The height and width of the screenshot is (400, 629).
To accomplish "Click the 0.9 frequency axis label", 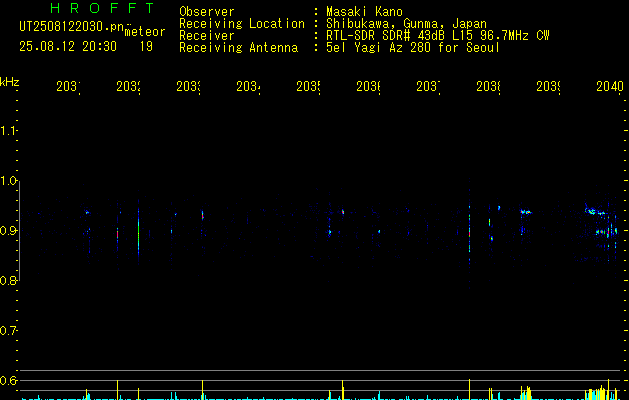I will tap(8, 231).
